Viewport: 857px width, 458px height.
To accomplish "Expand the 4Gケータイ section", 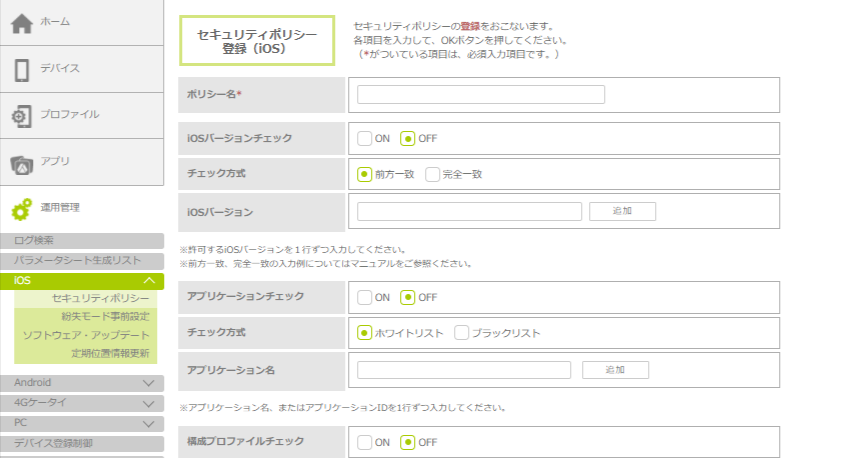I will [x=149, y=403].
